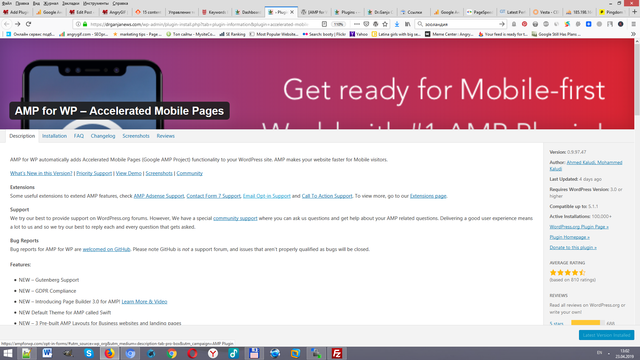Open the Community link

[x=189, y=173]
